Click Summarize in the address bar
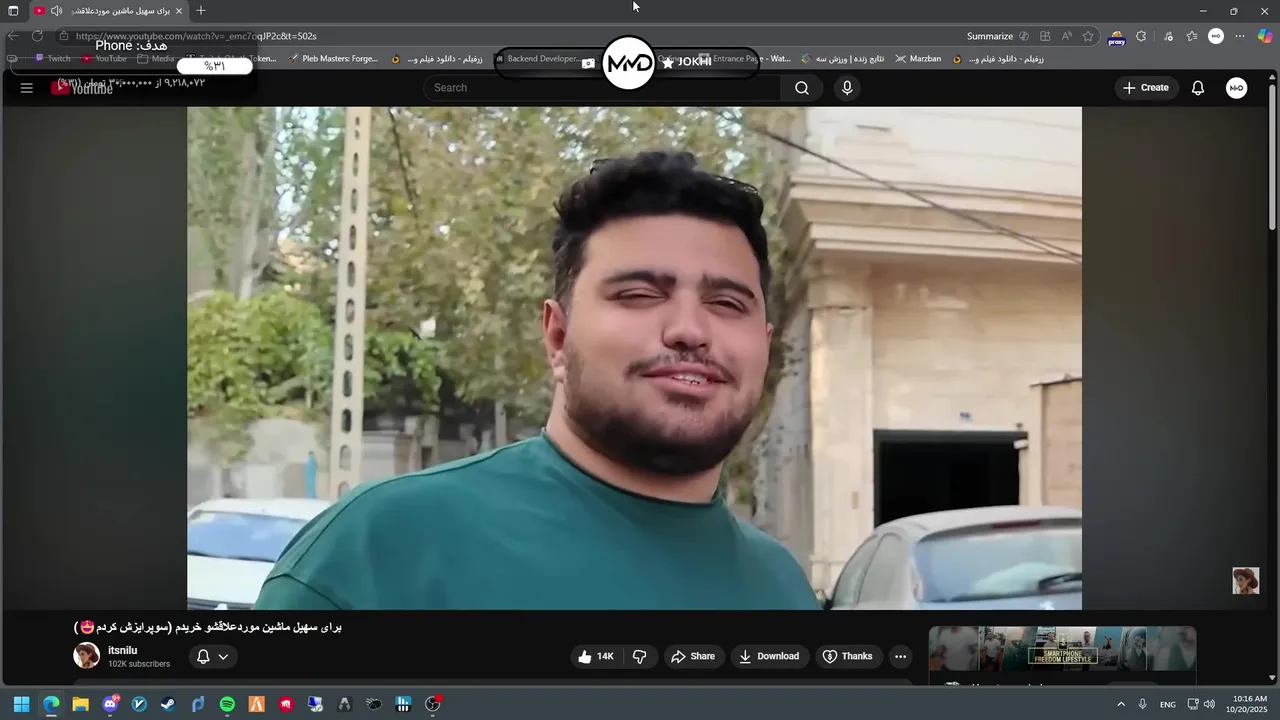 coord(990,36)
